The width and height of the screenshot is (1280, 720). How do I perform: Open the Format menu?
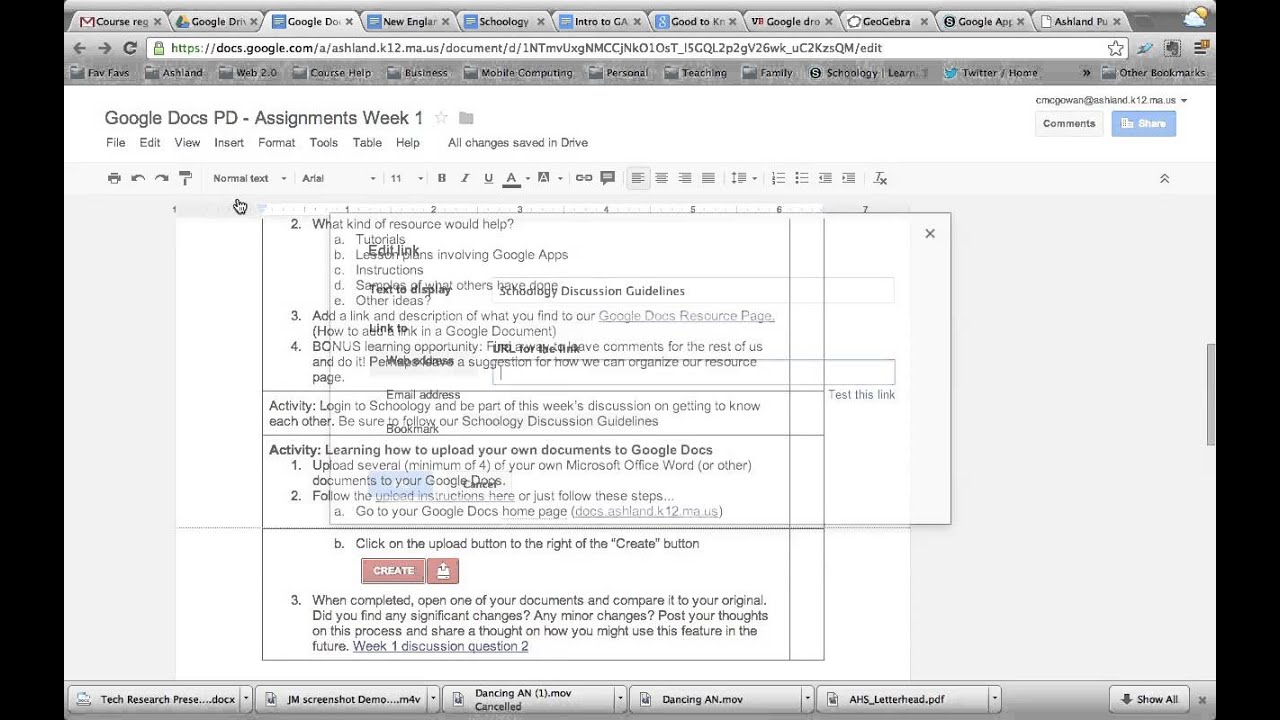click(x=277, y=143)
